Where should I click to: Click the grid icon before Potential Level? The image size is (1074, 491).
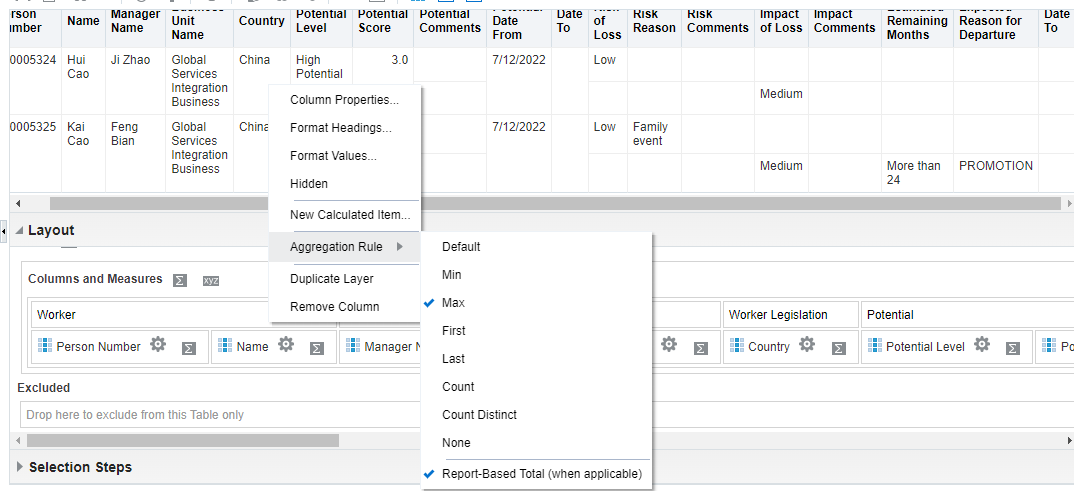(875, 346)
